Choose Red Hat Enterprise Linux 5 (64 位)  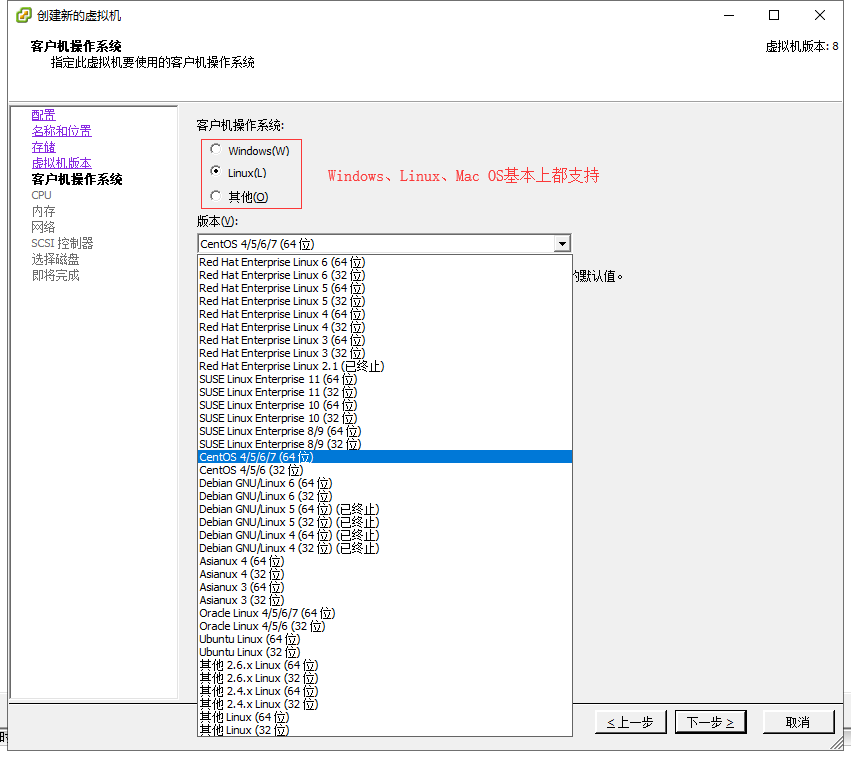tap(385, 288)
